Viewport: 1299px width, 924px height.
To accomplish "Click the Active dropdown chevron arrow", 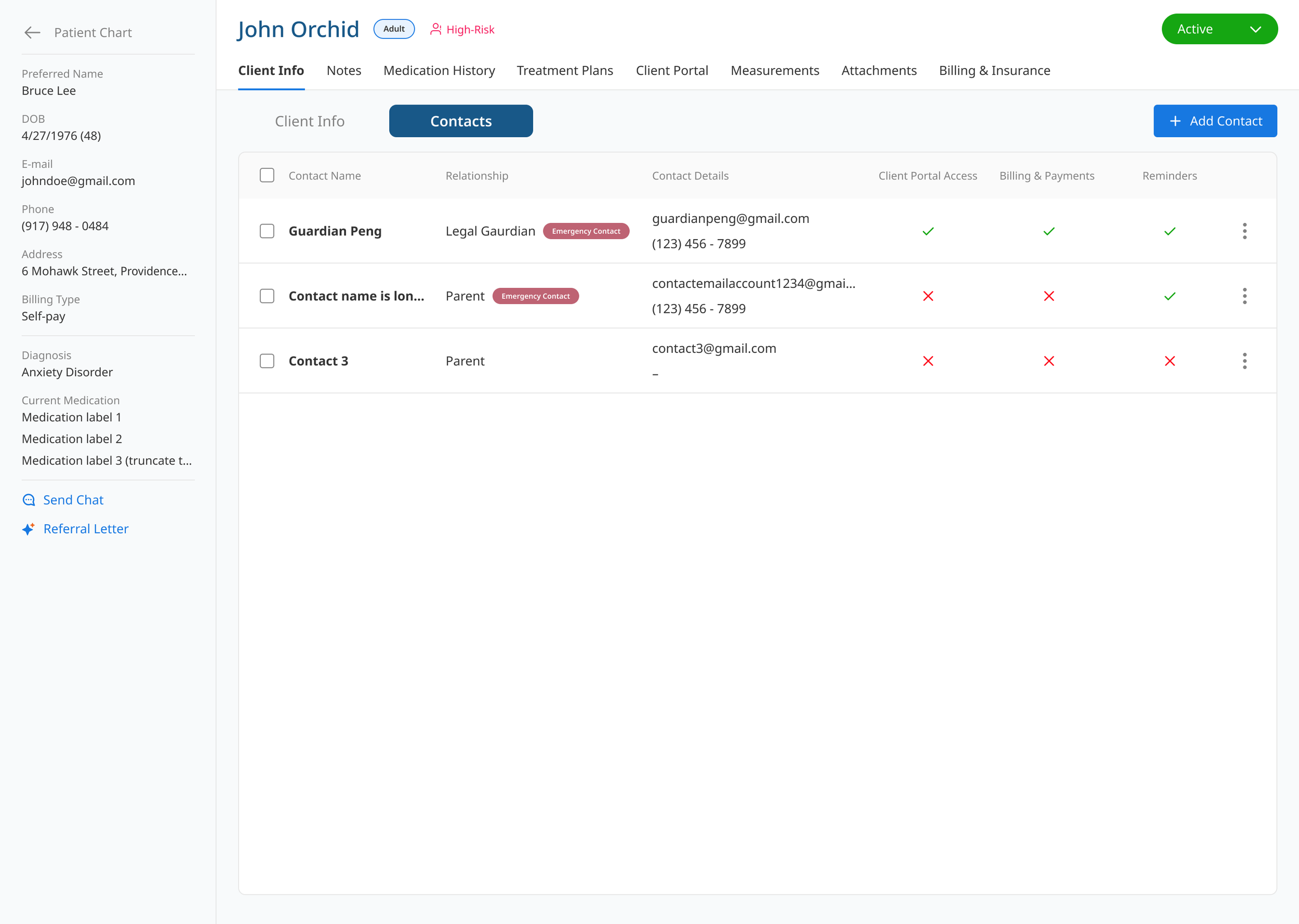I will pos(1255,30).
